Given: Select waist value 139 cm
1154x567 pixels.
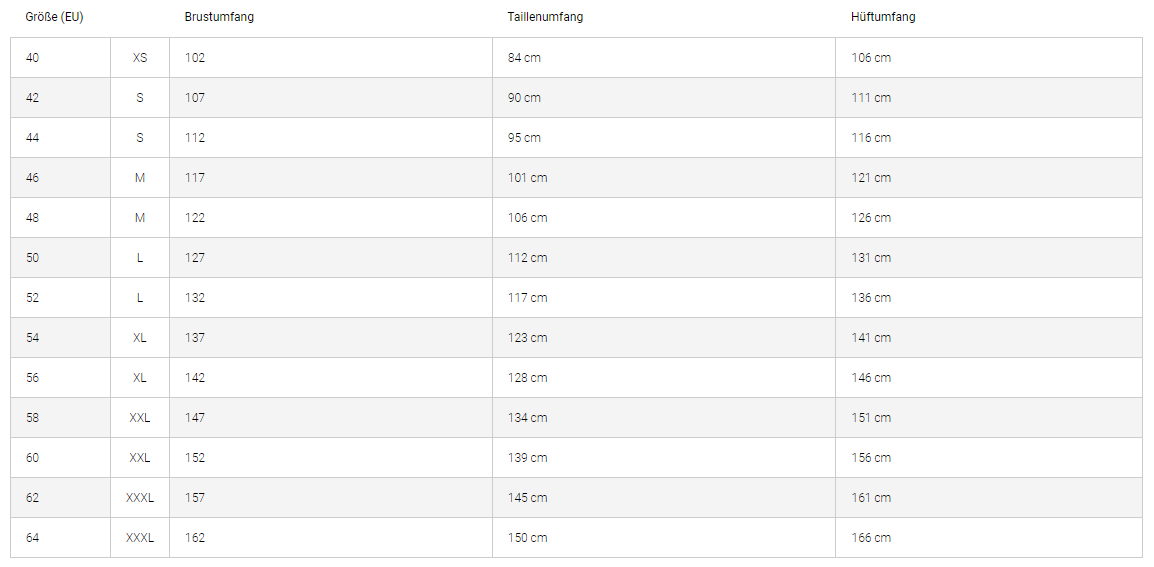Looking at the screenshot, I should point(528,457).
